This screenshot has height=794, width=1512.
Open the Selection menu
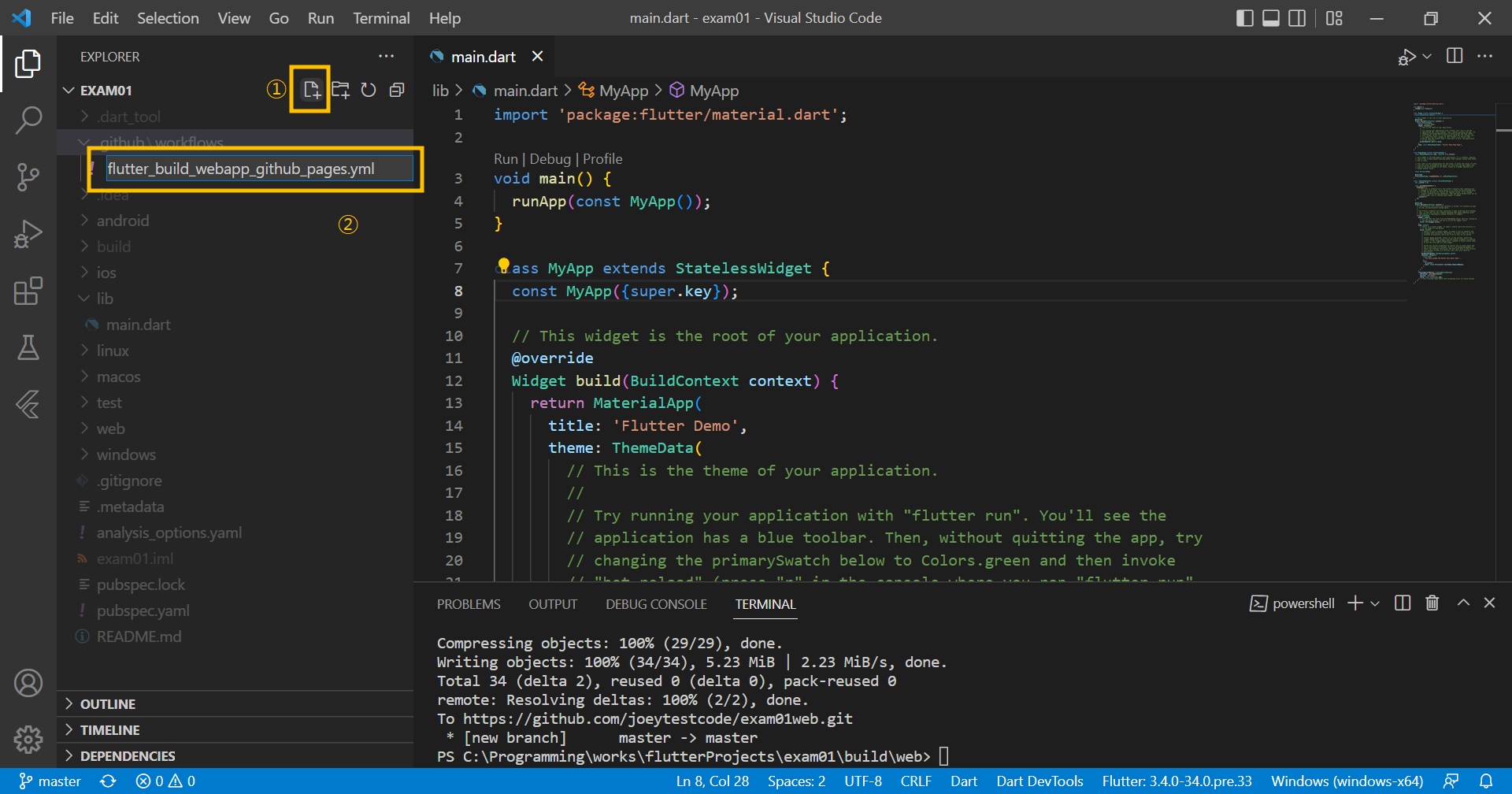tap(168, 18)
